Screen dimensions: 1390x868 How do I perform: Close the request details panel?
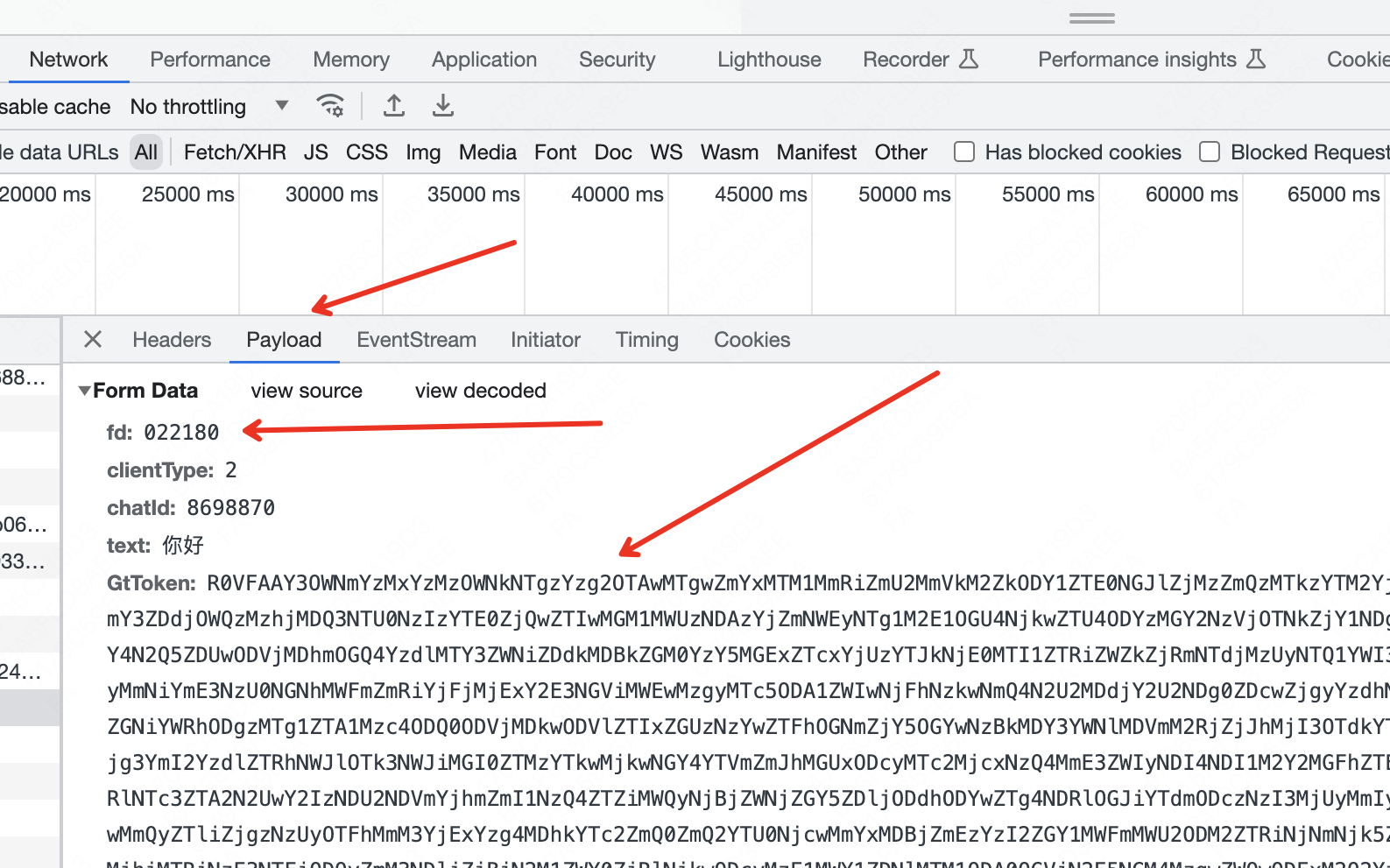(93, 340)
